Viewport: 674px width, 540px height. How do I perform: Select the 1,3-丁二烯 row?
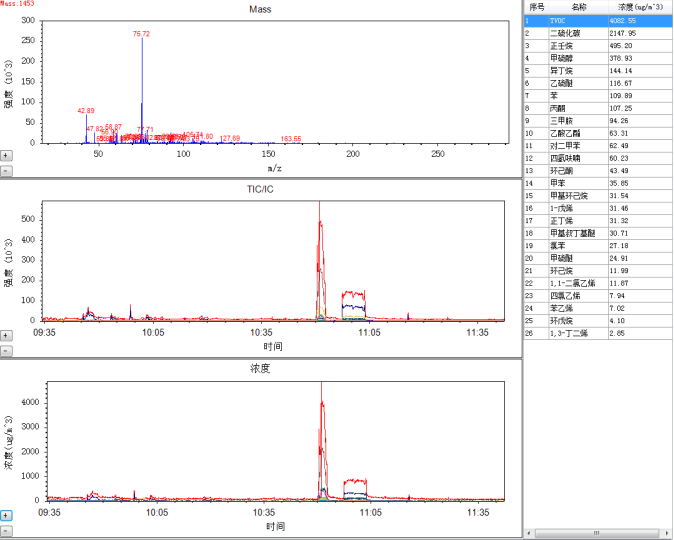[x=598, y=333]
